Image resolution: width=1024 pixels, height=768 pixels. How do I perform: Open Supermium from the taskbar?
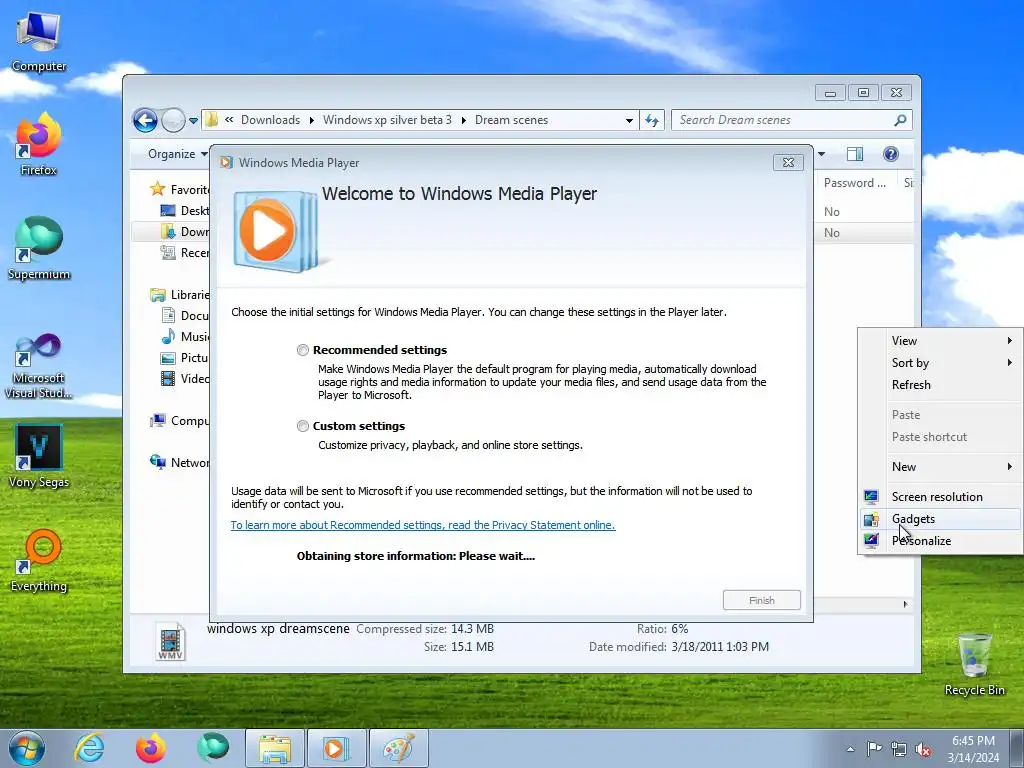pyautogui.click(x=213, y=748)
